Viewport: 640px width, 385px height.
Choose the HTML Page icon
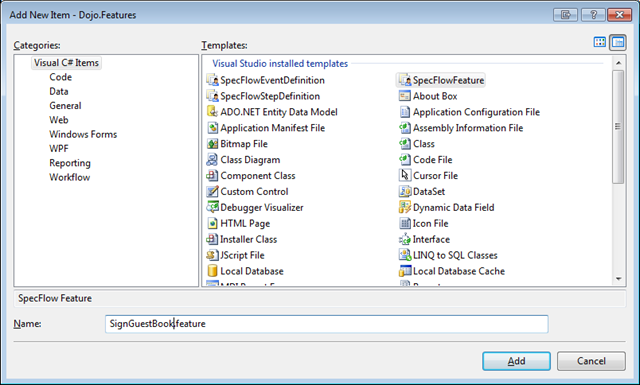click(x=213, y=223)
